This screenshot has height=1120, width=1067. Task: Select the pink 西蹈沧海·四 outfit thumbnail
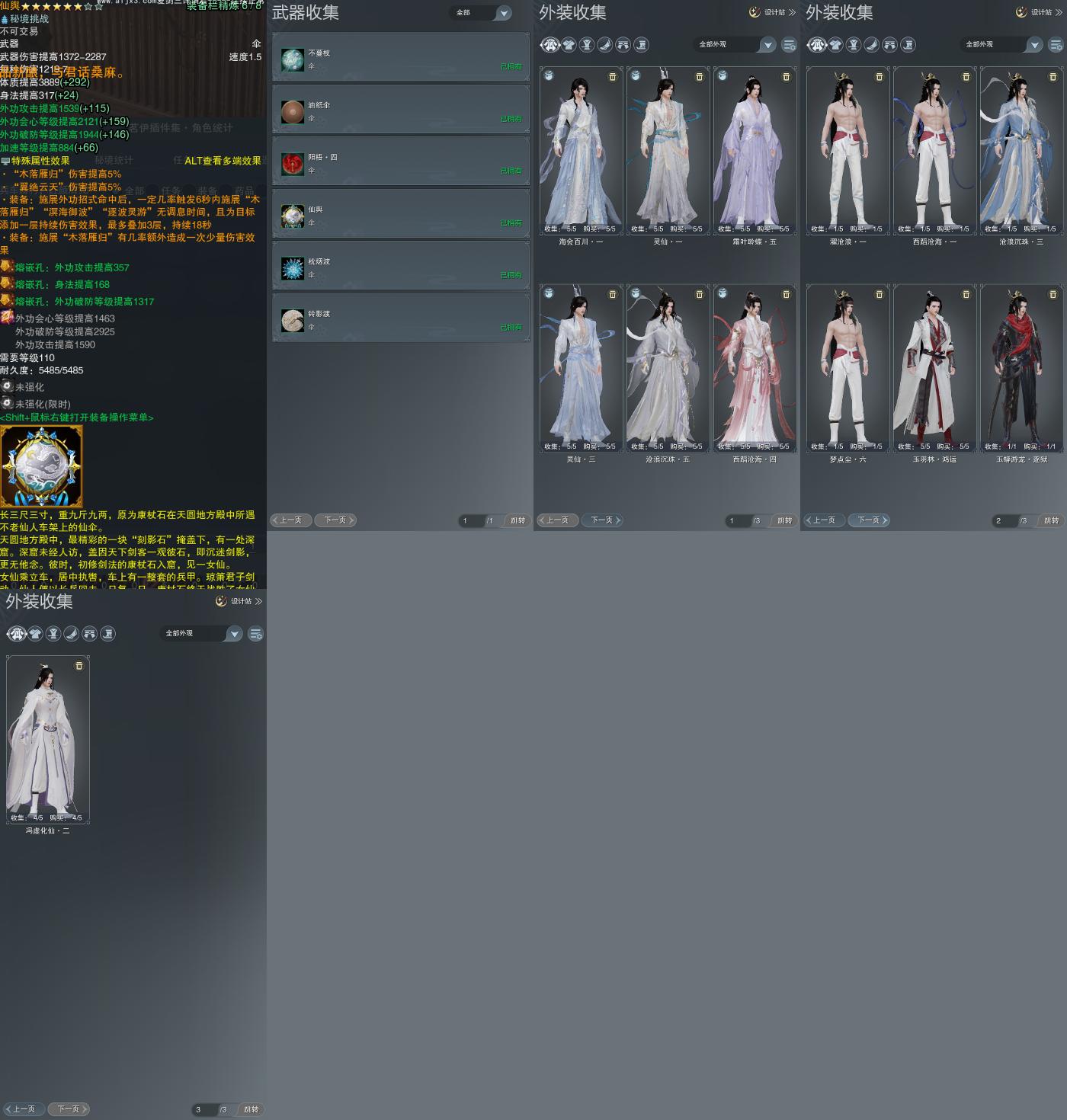click(755, 368)
